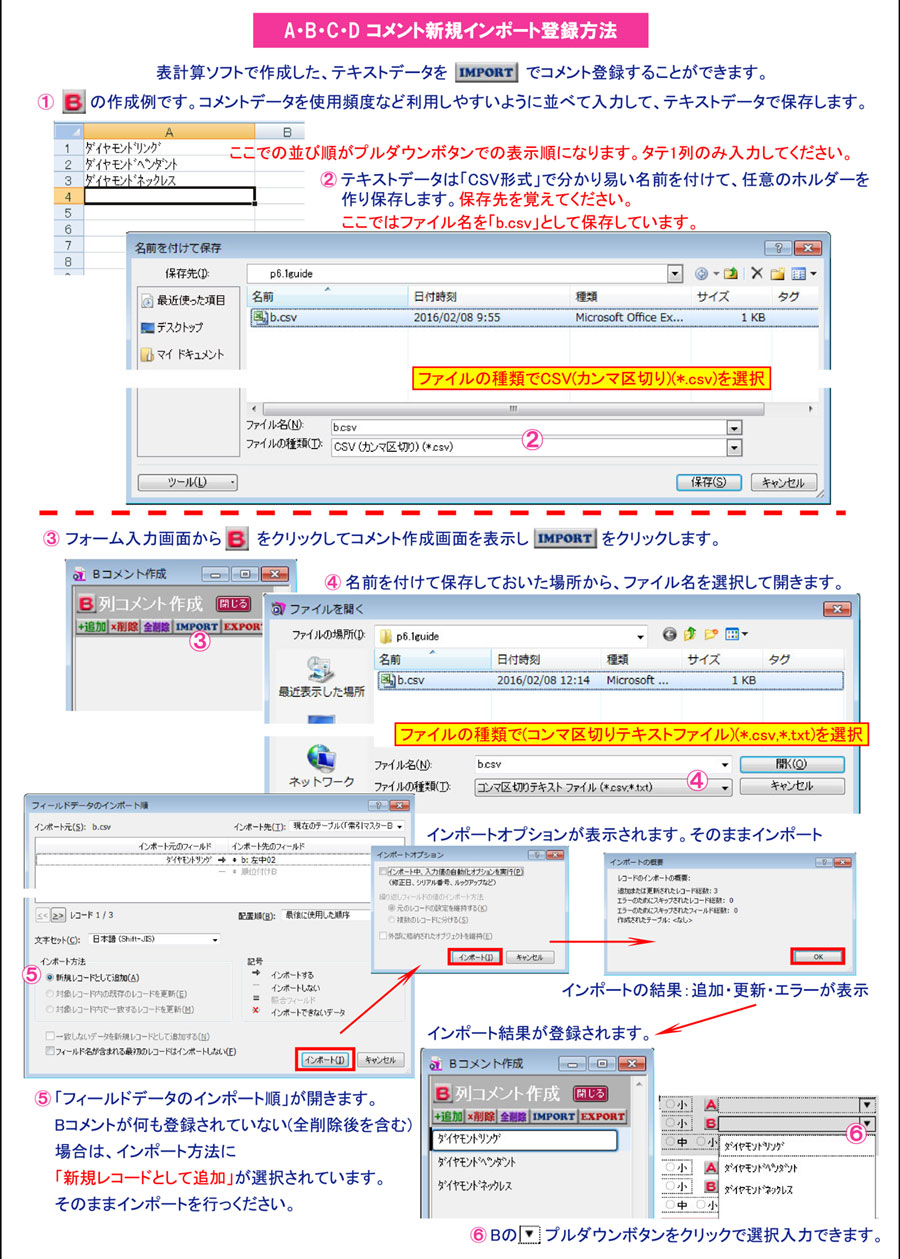The height and width of the screenshot is (1259, 900).
Task: Open the ツール menu button in save dialog
Action: pyautogui.click(x=188, y=482)
